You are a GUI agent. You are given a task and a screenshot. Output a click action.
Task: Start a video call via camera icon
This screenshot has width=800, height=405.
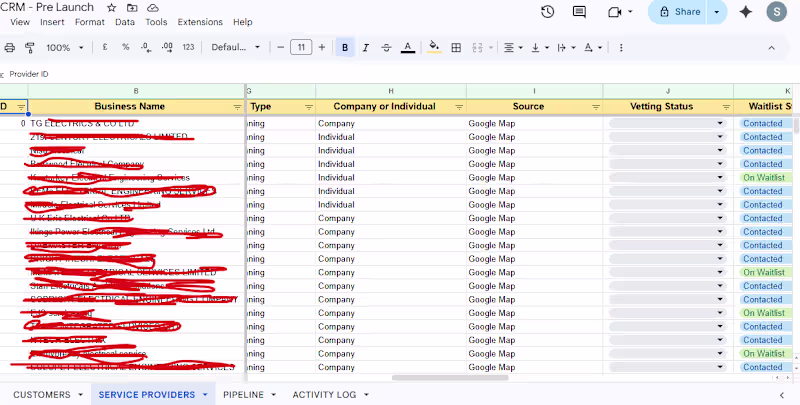[615, 12]
